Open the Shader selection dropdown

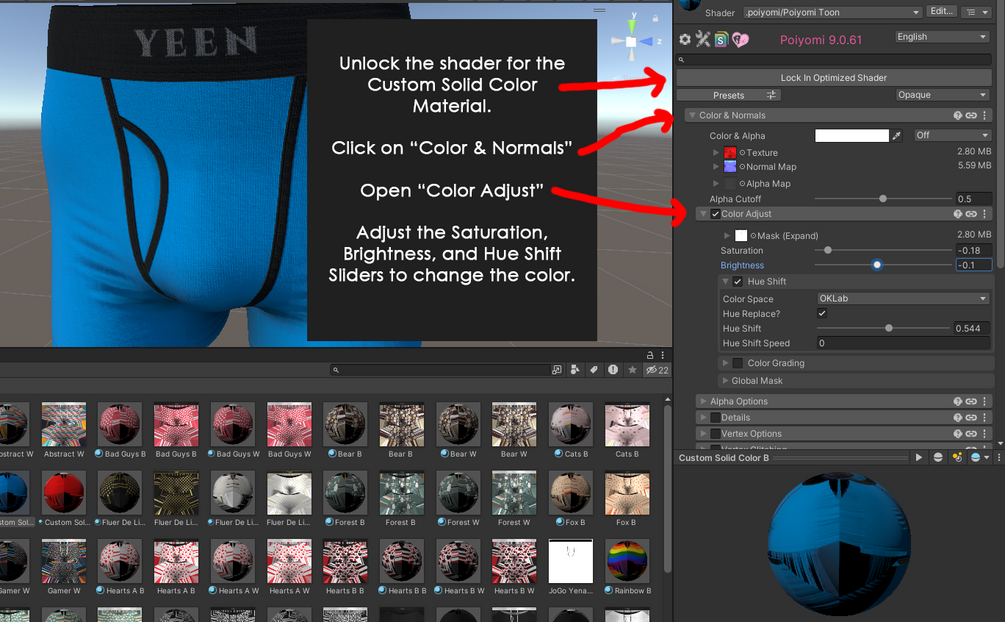[833, 12]
